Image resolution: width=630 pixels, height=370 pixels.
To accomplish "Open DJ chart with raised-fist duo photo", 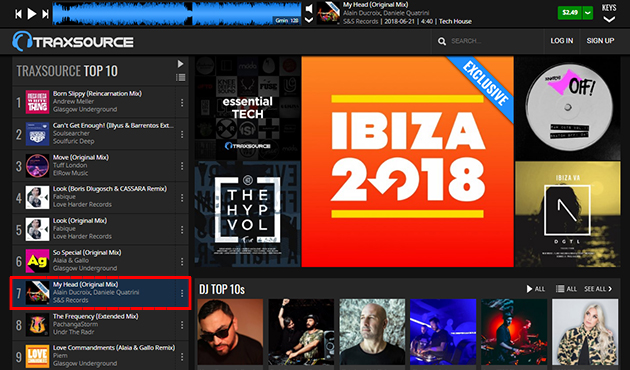I will [x=301, y=332].
